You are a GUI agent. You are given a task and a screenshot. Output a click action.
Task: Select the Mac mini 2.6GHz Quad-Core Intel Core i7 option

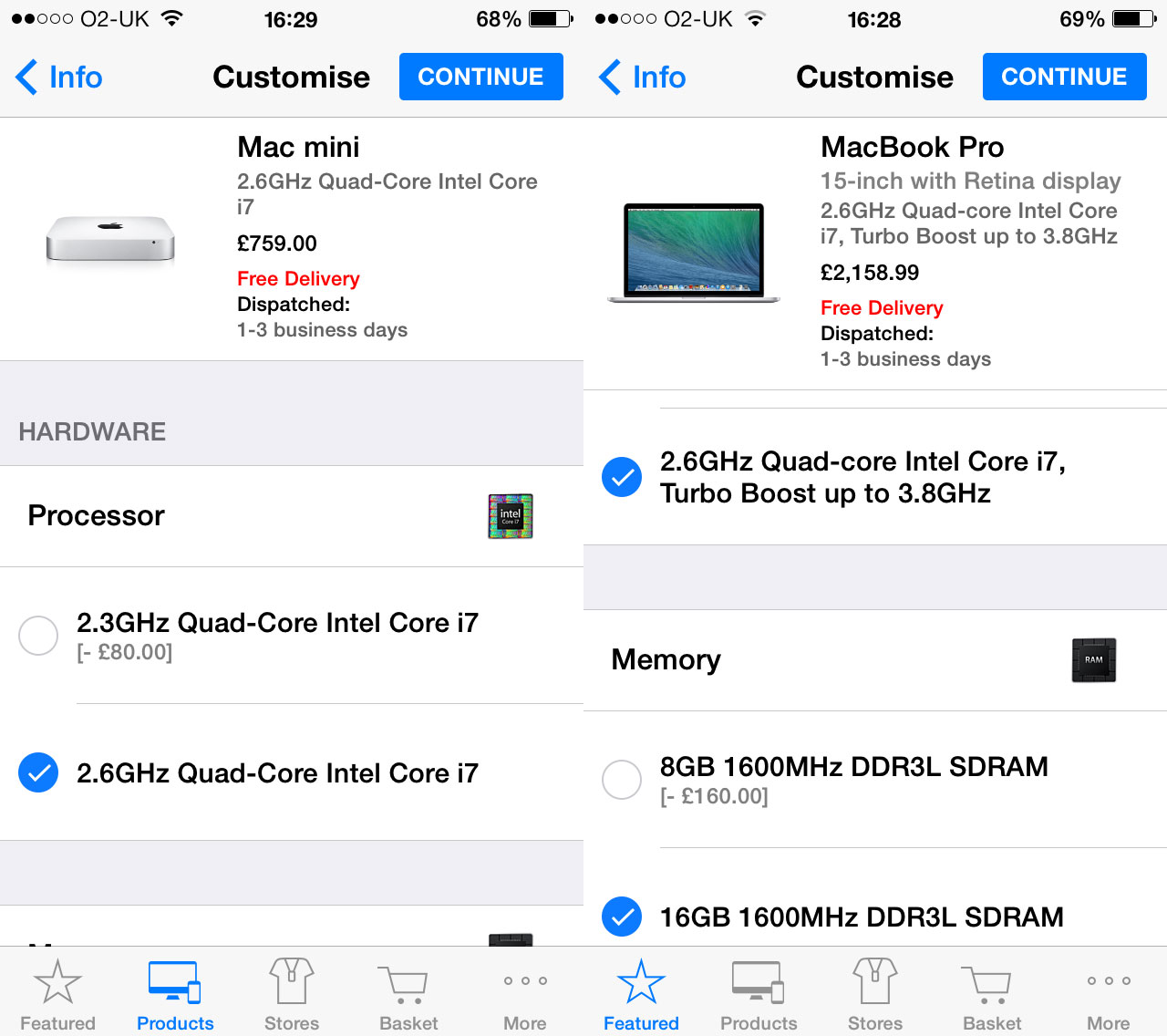292,772
